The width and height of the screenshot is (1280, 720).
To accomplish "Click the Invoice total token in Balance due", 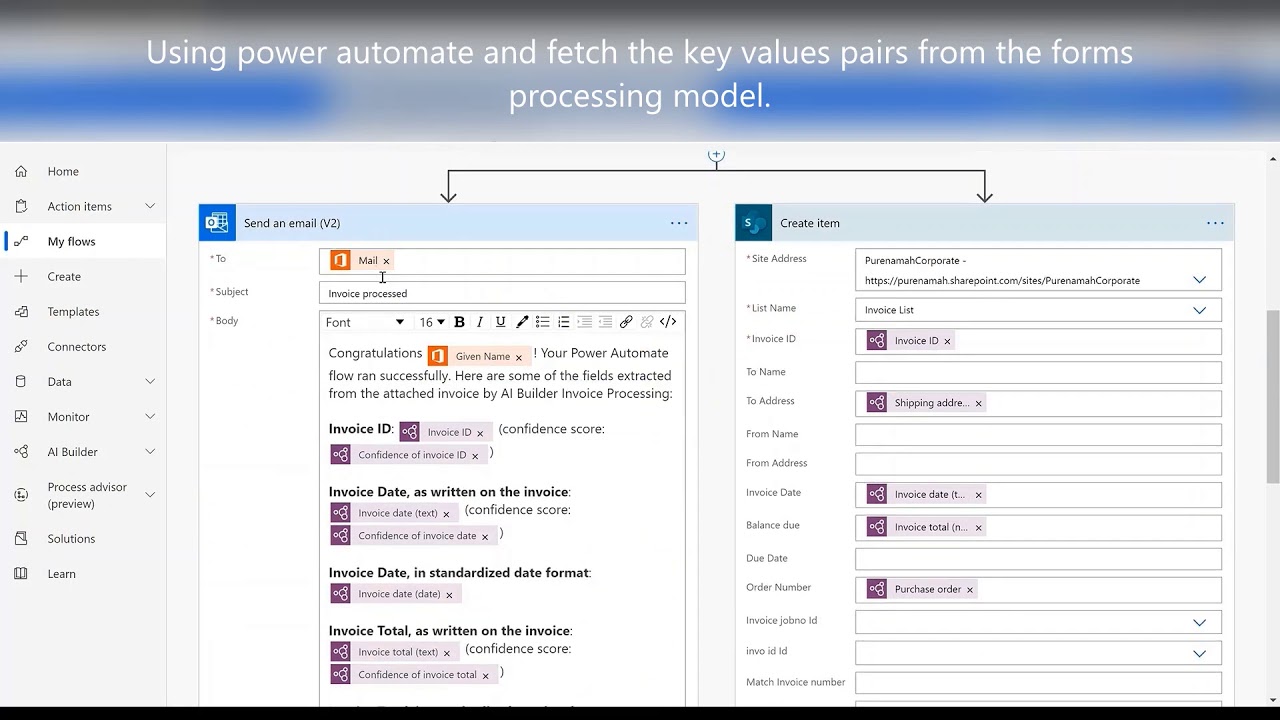I will (x=925, y=527).
